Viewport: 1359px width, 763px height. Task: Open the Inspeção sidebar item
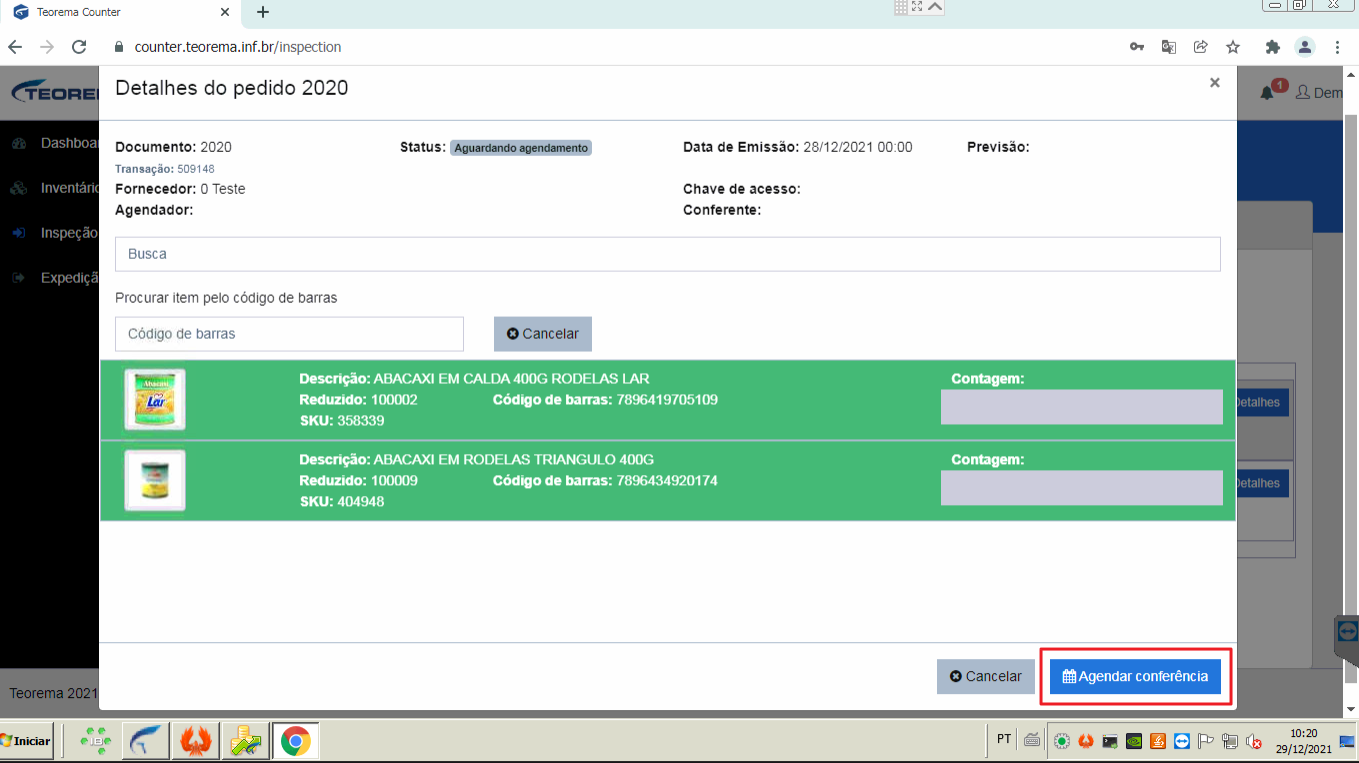(69, 233)
